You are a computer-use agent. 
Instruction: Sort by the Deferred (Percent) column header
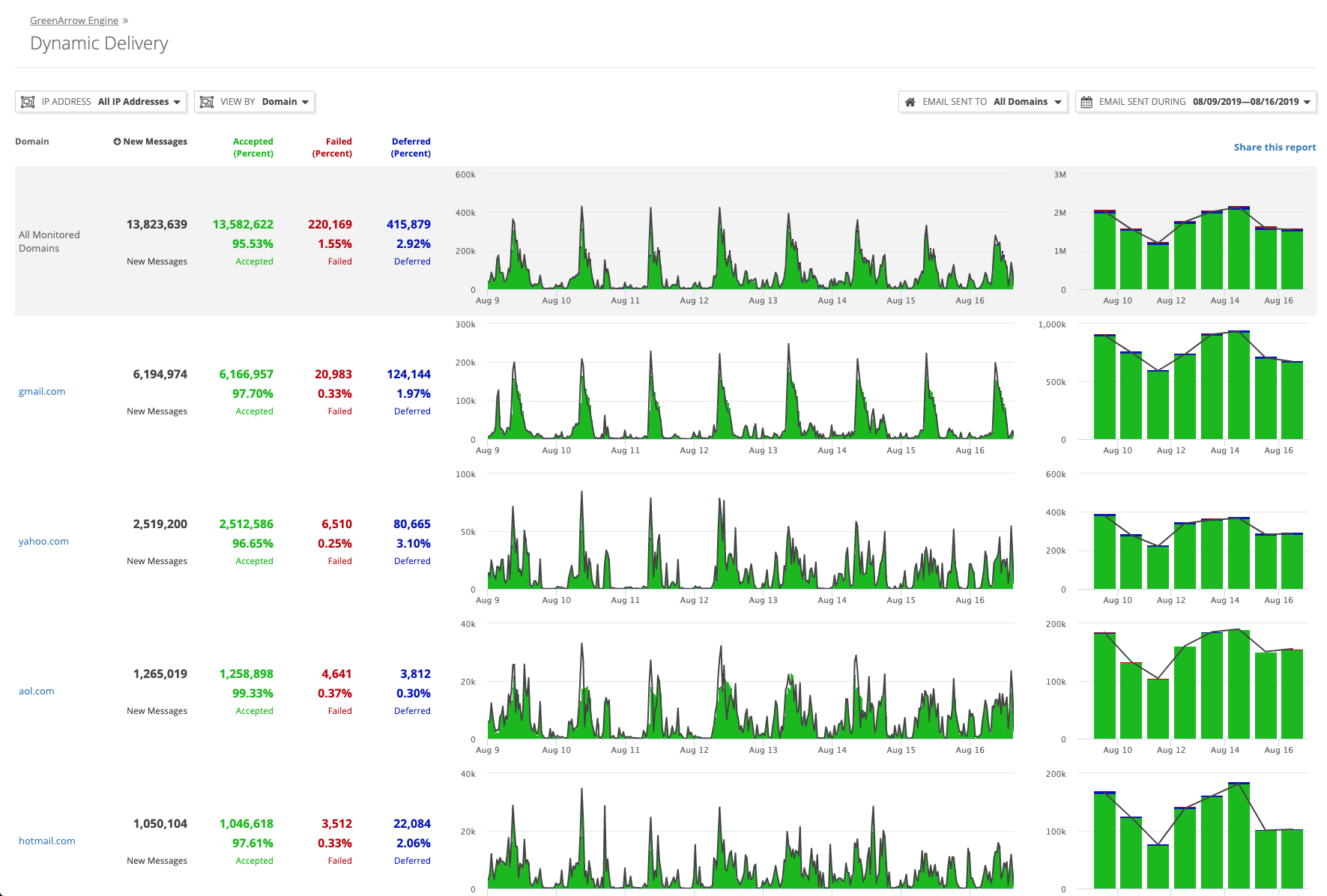[x=411, y=147]
